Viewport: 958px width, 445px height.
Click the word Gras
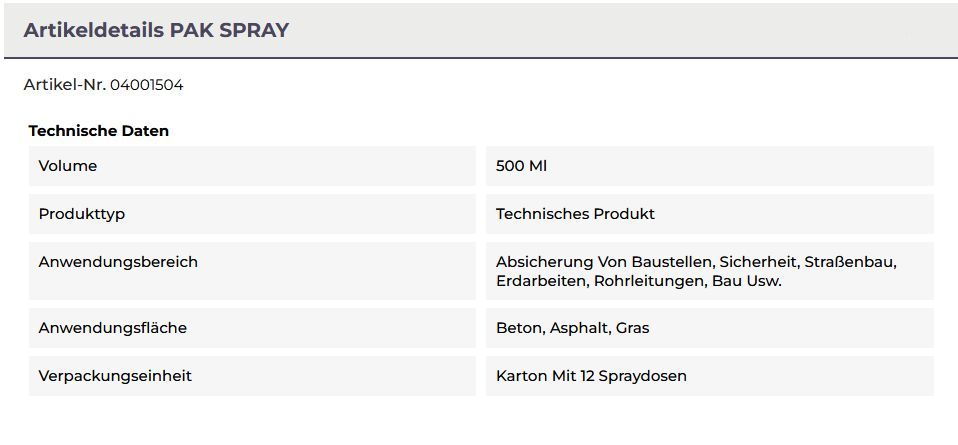[x=633, y=328]
